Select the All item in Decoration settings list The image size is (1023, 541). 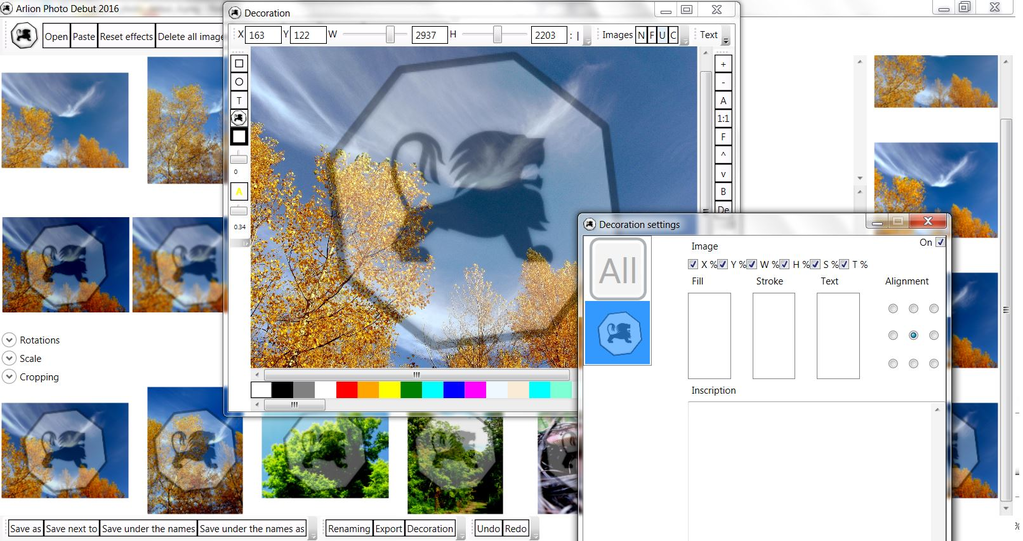coord(618,269)
